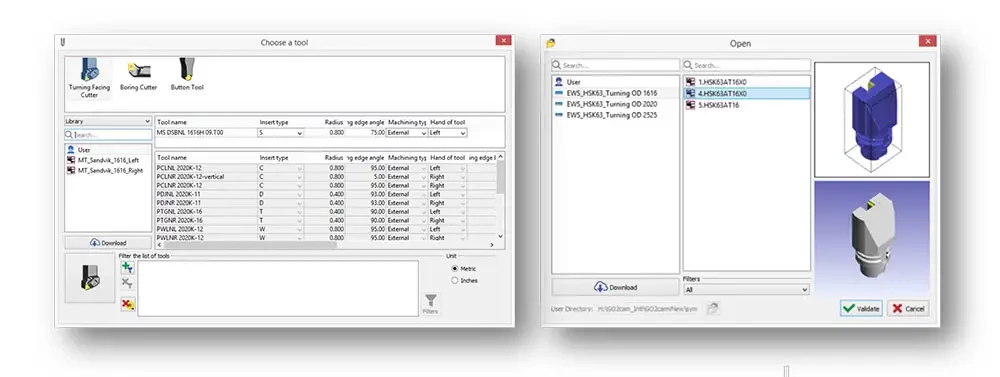Open the Library dropdown
This screenshot has width=1000, height=377.
coord(108,121)
